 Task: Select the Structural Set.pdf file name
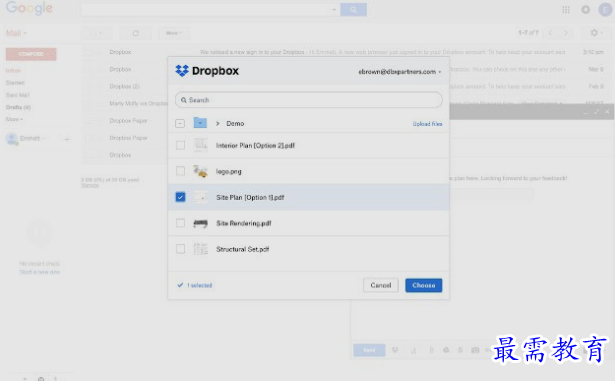(242, 249)
